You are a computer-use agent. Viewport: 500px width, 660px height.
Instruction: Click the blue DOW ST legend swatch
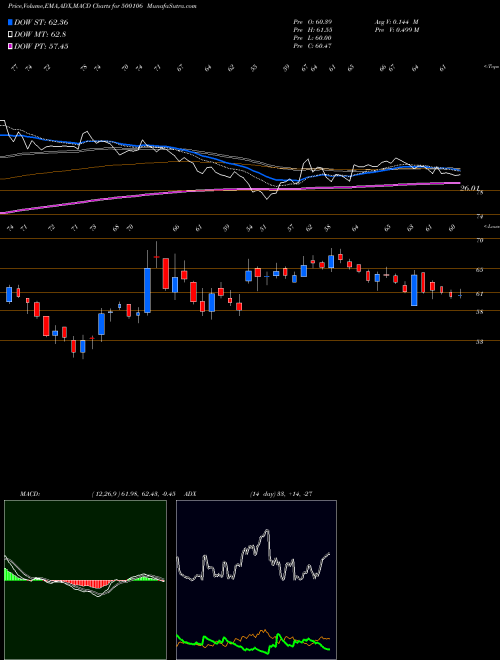click(10, 22)
